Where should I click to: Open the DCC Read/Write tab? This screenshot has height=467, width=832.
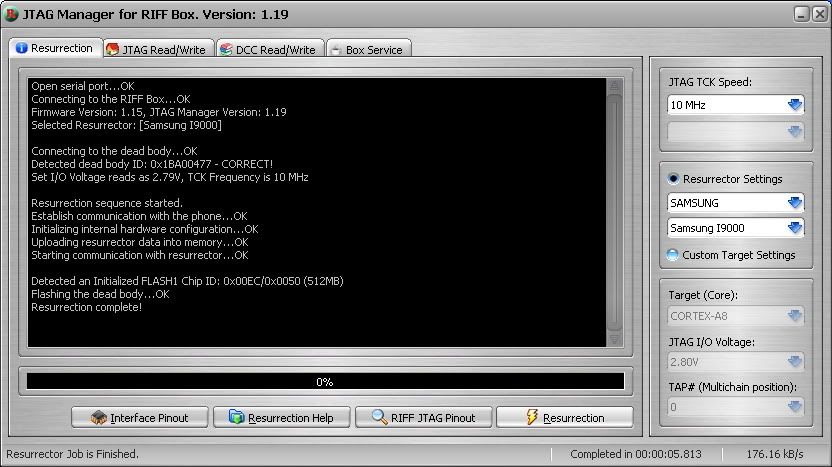pos(271,49)
